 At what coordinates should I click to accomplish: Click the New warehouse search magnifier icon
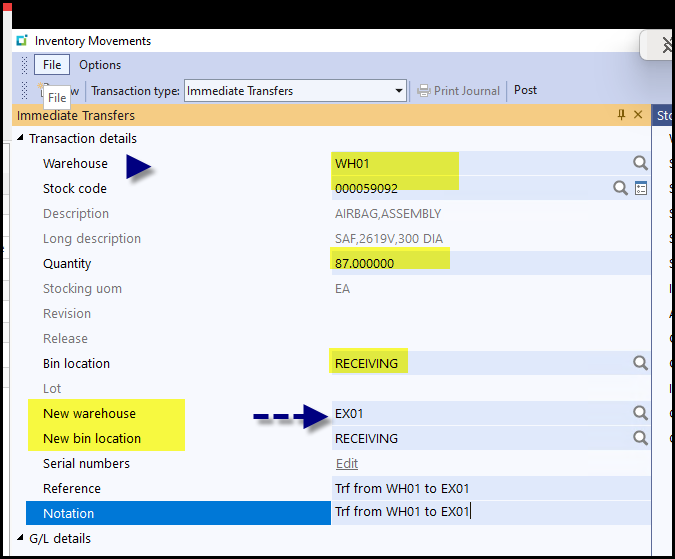pos(639,413)
